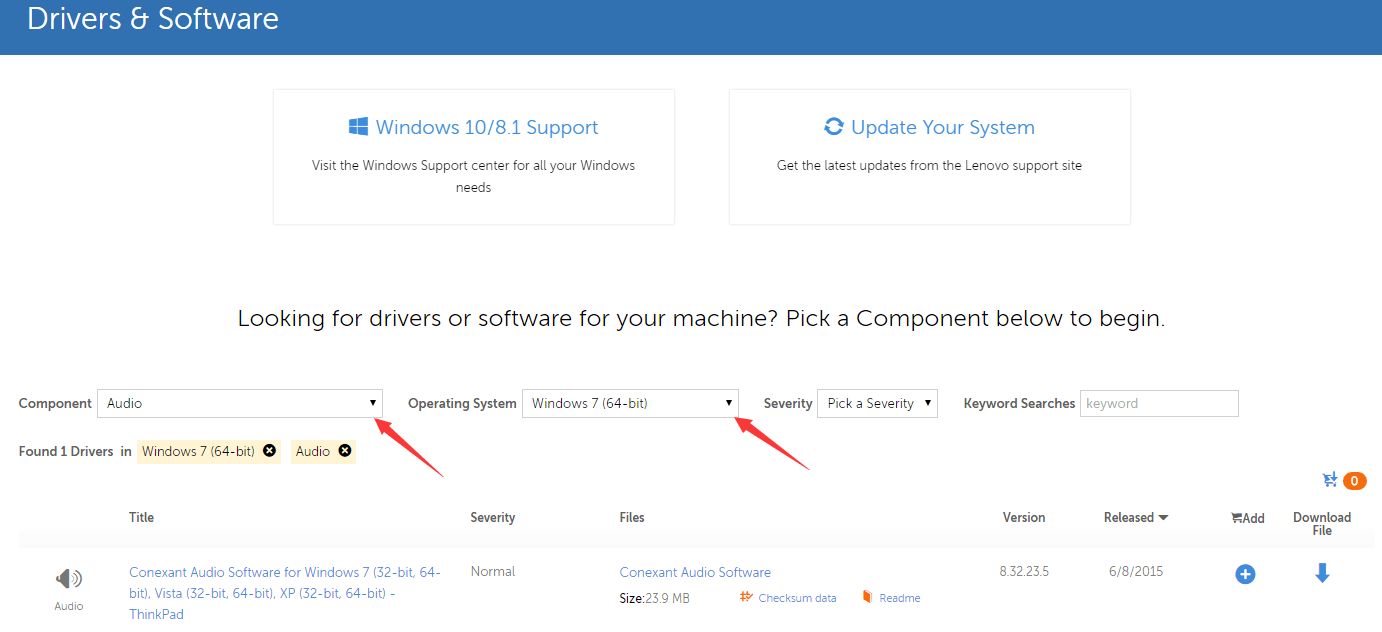1382x632 pixels.
Task: Click the version value 8.32.23.5
Action: tap(1024, 572)
